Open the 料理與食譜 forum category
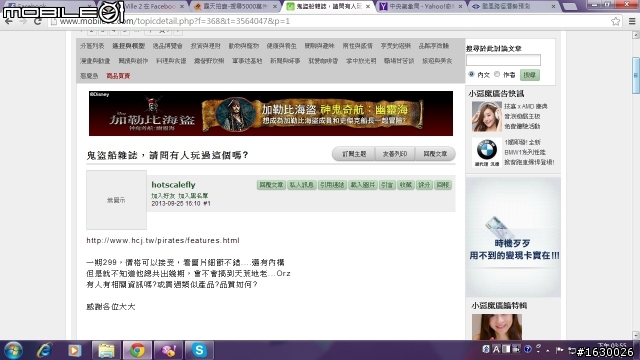Screen dimensions: 640x360 171,61
